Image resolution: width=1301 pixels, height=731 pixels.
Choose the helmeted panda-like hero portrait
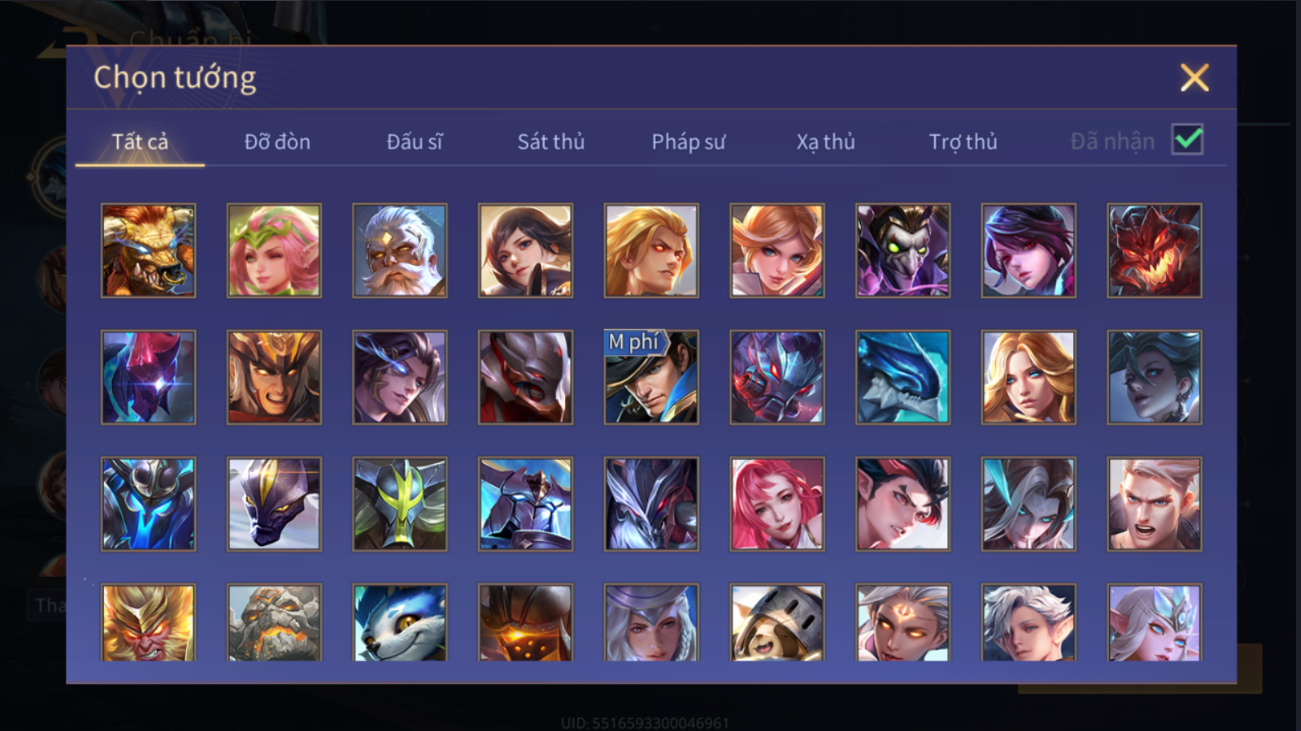point(777,623)
